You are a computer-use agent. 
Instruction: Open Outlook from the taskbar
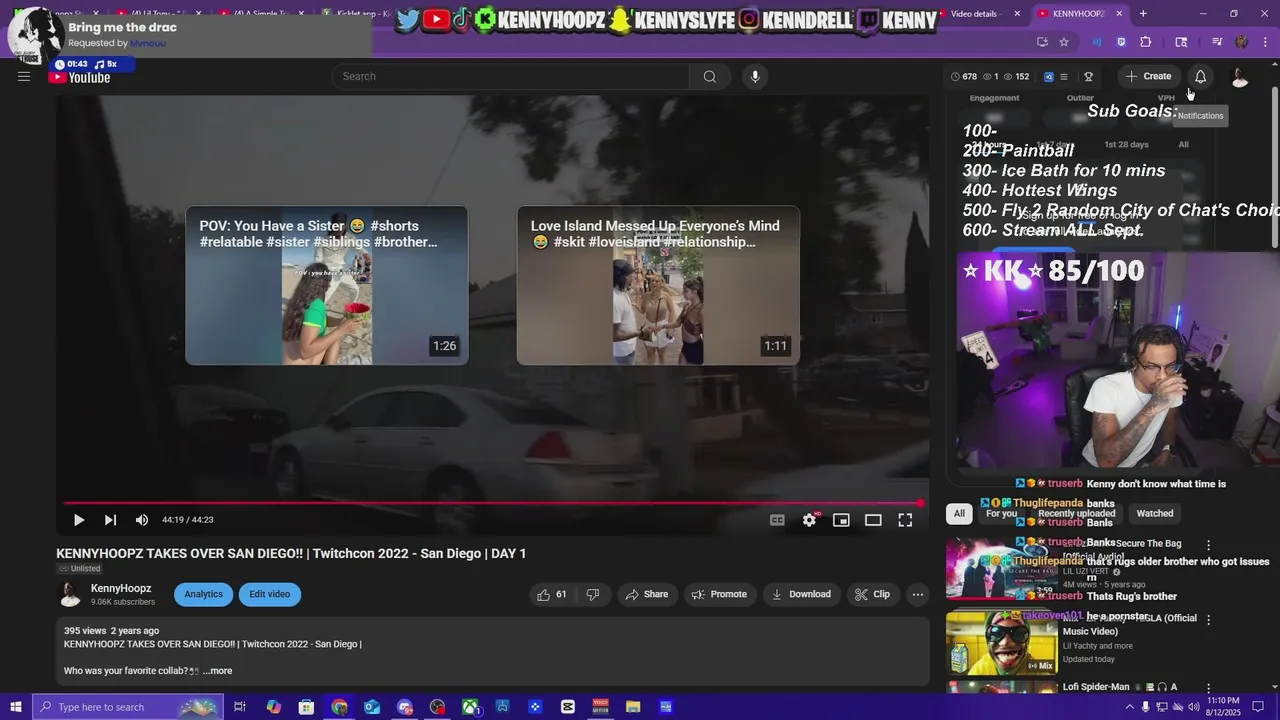pyautogui.click(x=372, y=707)
